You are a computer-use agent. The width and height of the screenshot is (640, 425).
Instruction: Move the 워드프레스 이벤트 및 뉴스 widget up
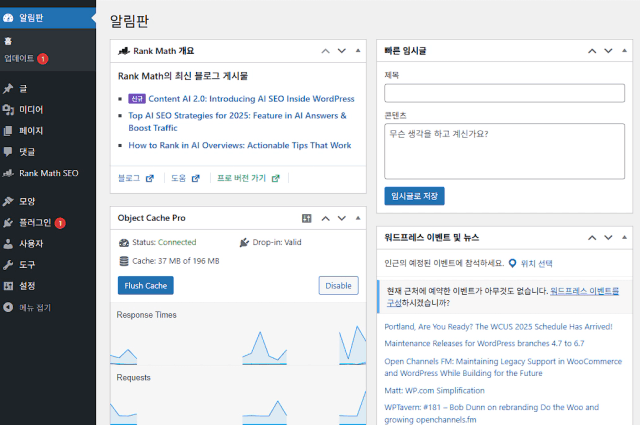coord(592,238)
